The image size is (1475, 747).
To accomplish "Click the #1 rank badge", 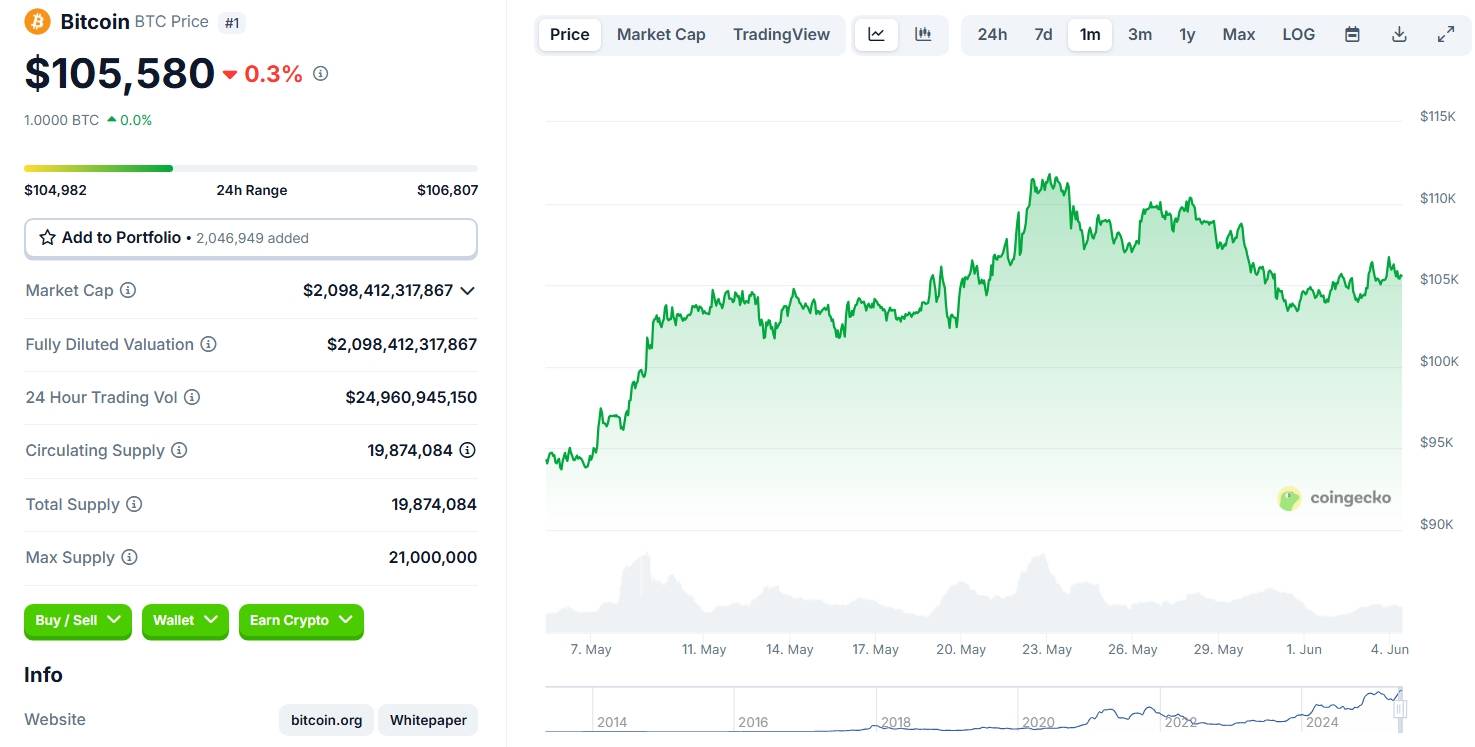I will click(232, 22).
